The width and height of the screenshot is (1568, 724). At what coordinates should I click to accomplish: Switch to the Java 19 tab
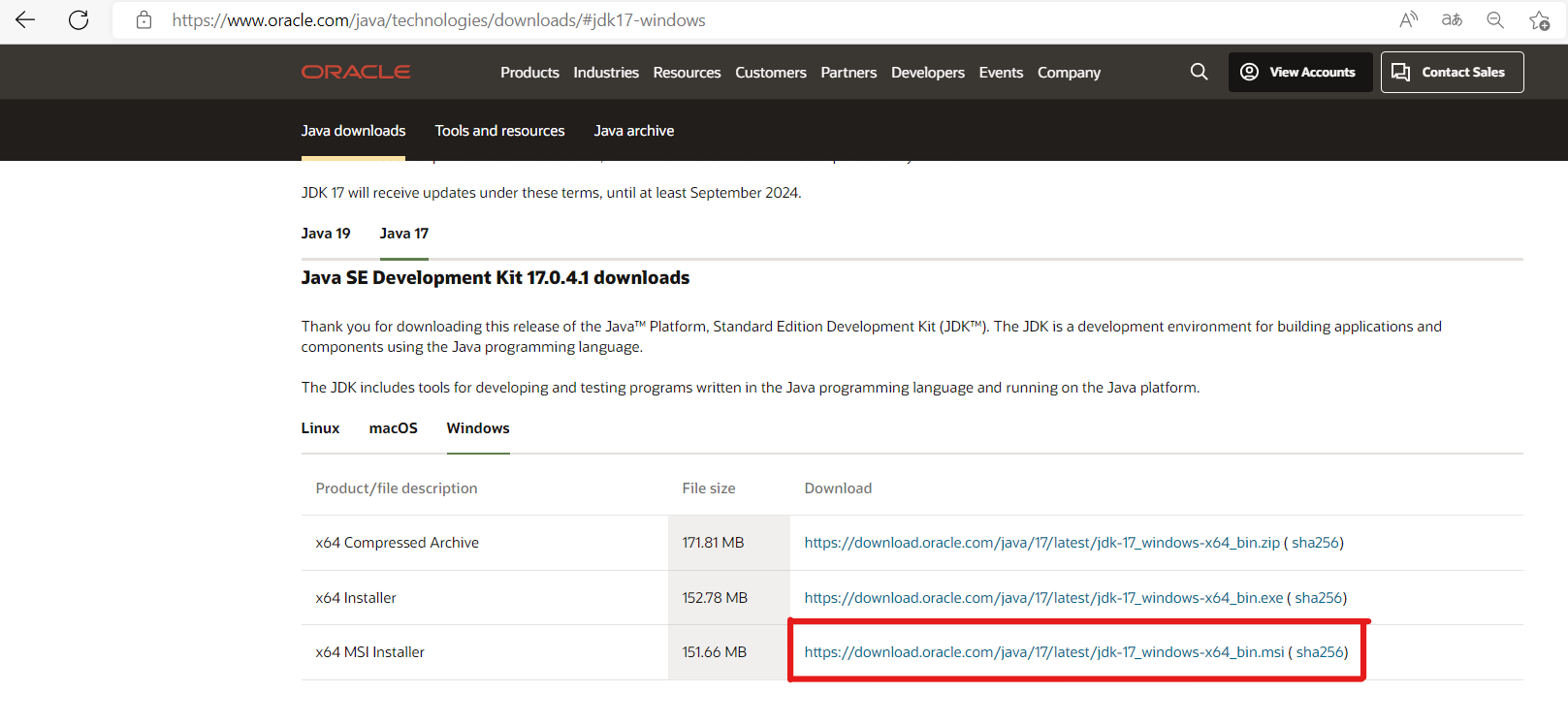coord(326,234)
